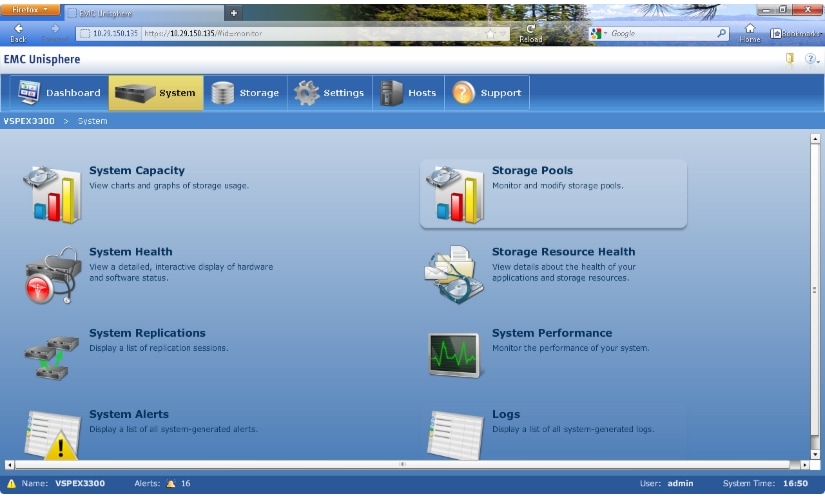Open the System Performance link
Screen dimensions: 825x500
click(551, 333)
